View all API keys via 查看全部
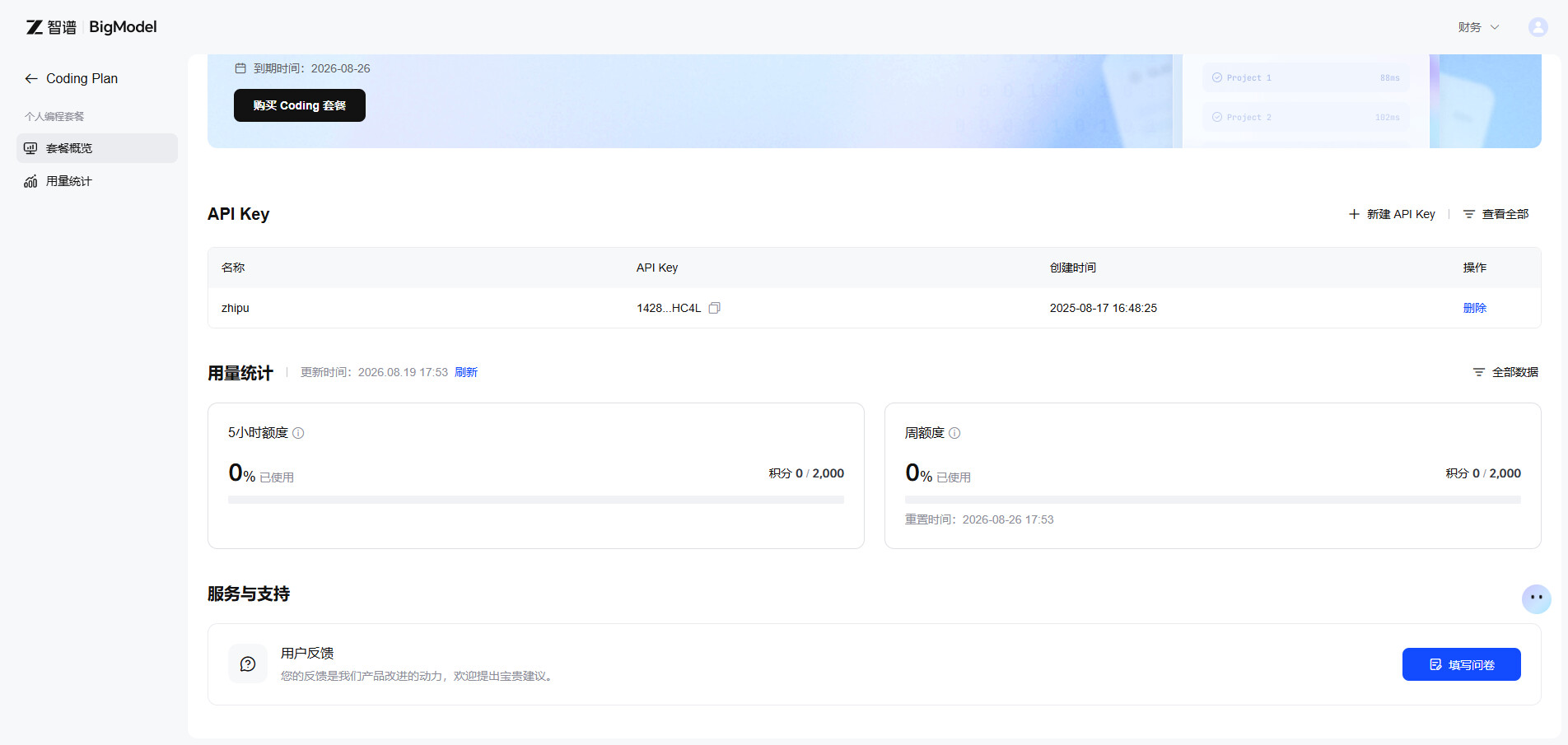Image resolution: width=1568 pixels, height=745 pixels. click(1496, 214)
